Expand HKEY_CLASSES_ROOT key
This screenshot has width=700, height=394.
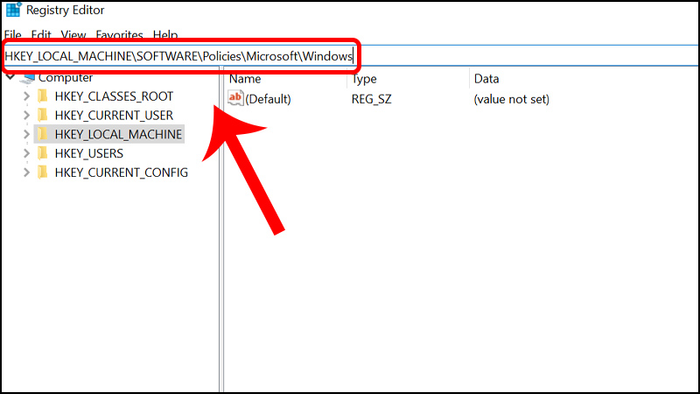pyautogui.click(x=26, y=96)
